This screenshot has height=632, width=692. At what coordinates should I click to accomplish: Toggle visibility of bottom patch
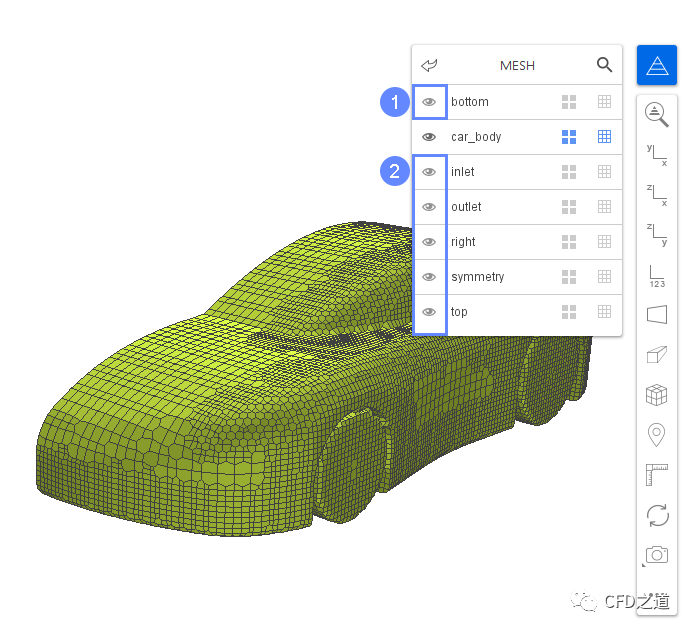click(429, 102)
